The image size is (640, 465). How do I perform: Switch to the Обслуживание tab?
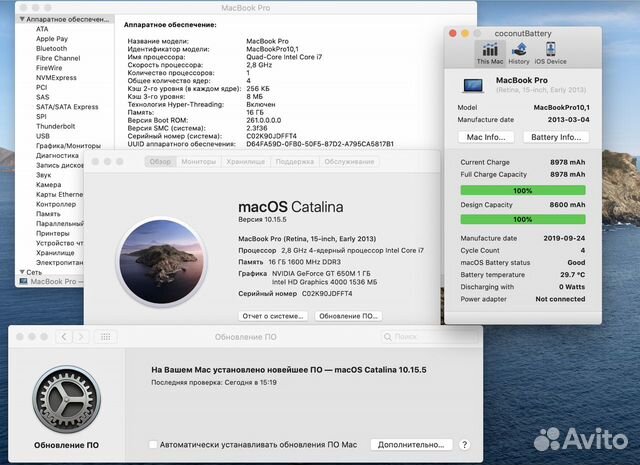coord(349,162)
